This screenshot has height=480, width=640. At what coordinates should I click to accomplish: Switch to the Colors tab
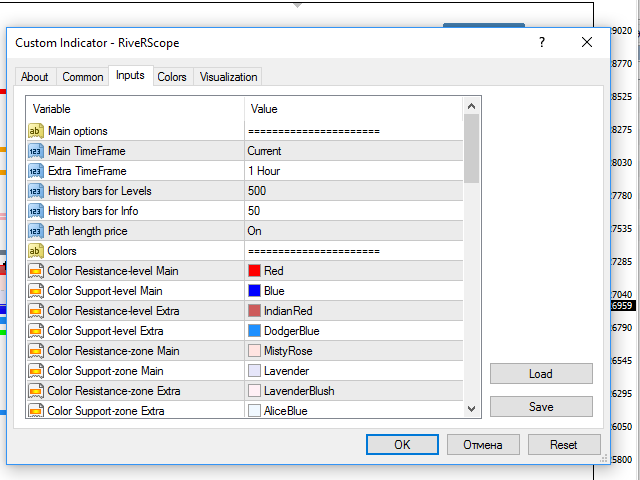(172, 77)
